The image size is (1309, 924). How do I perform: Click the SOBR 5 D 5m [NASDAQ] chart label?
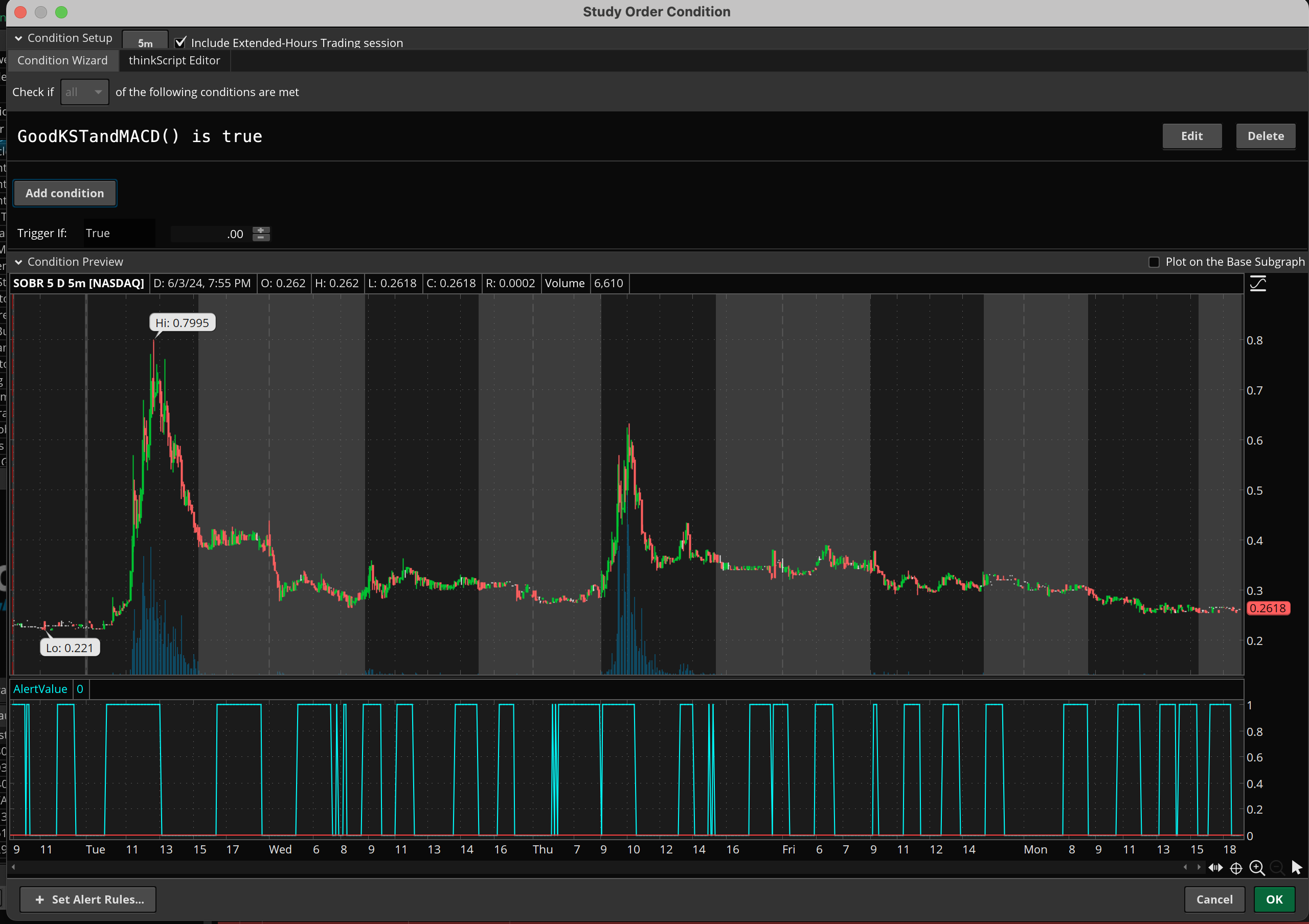[79, 283]
